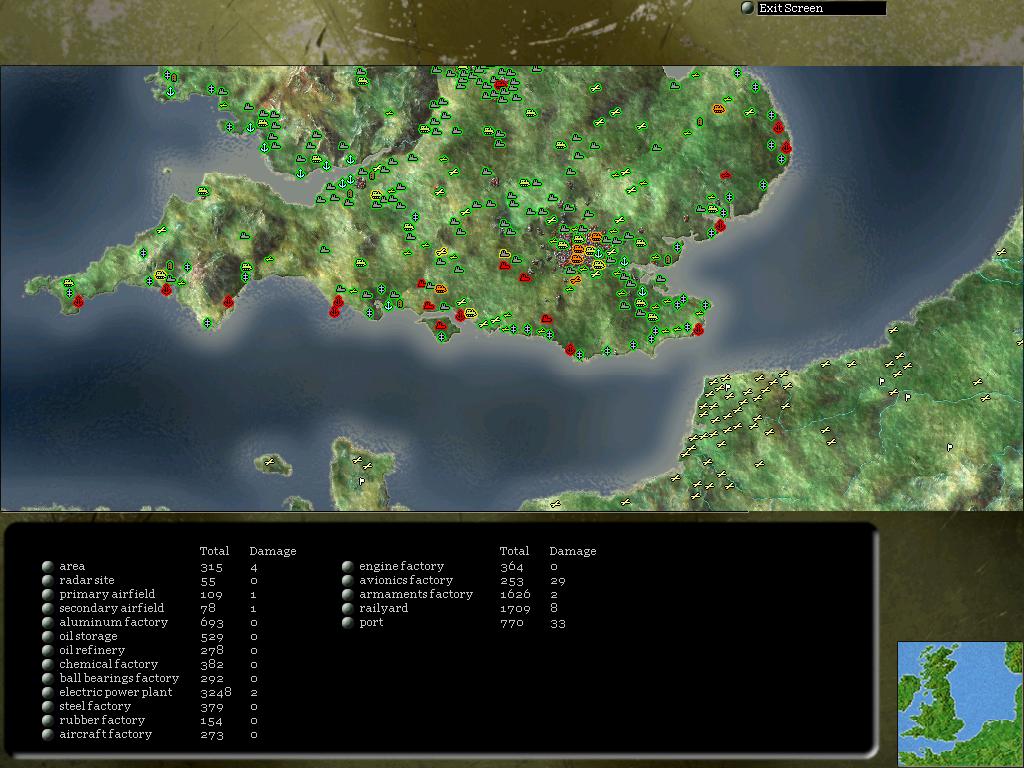Viewport: 1024px width, 768px height.
Task: Click red anchor icon below Cornwall's yellow train icon
Action: 167,289
